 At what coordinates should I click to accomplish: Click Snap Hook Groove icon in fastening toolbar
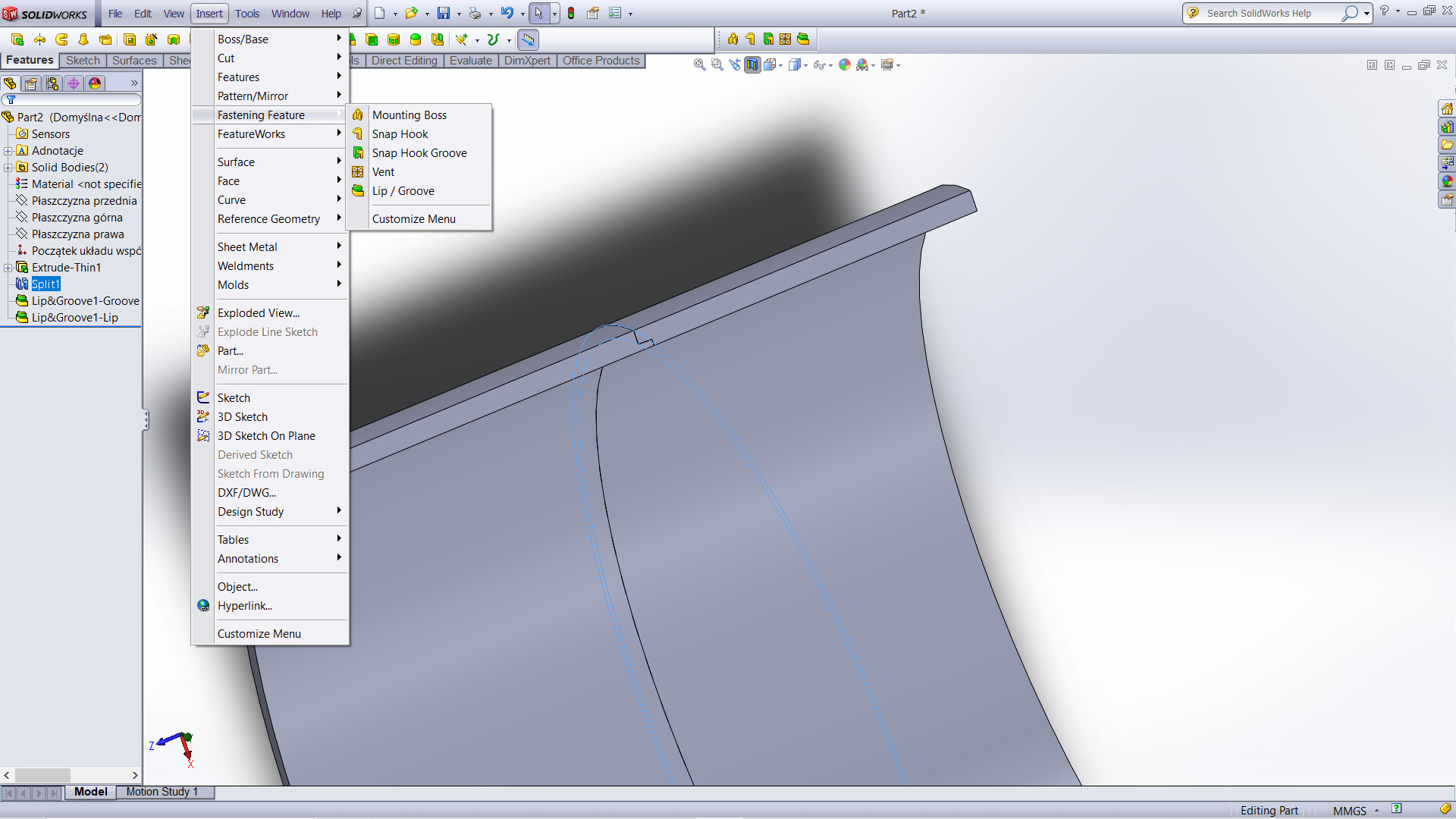pos(768,39)
